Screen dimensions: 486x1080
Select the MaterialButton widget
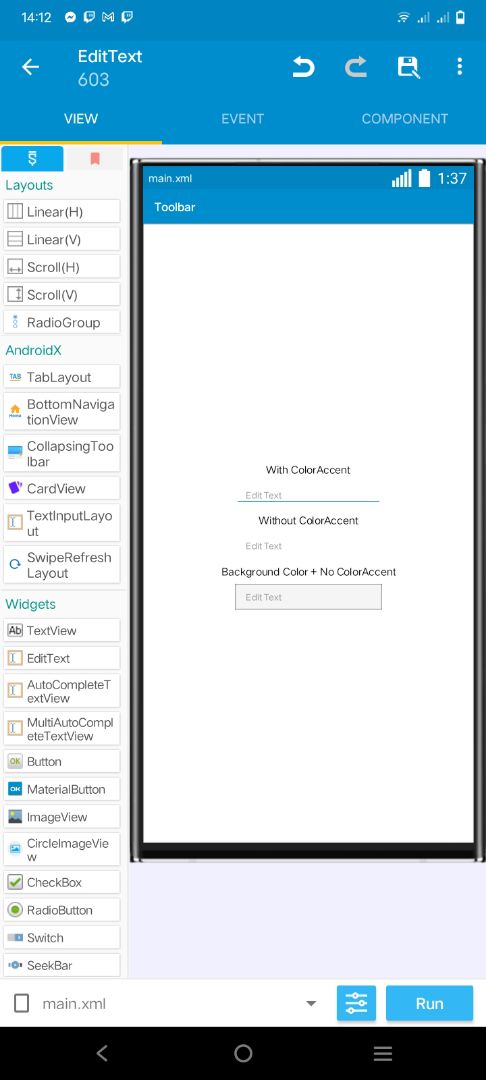pos(62,789)
